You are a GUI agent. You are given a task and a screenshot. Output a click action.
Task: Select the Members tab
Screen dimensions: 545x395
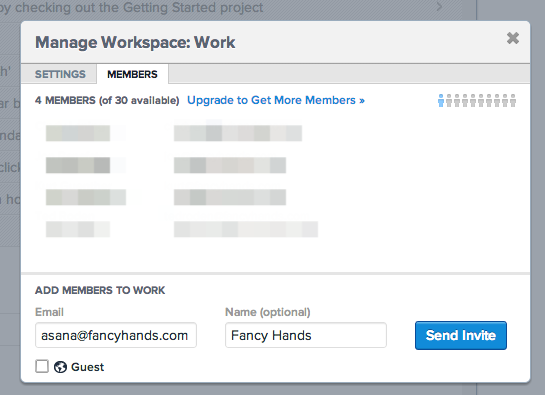coord(132,74)
